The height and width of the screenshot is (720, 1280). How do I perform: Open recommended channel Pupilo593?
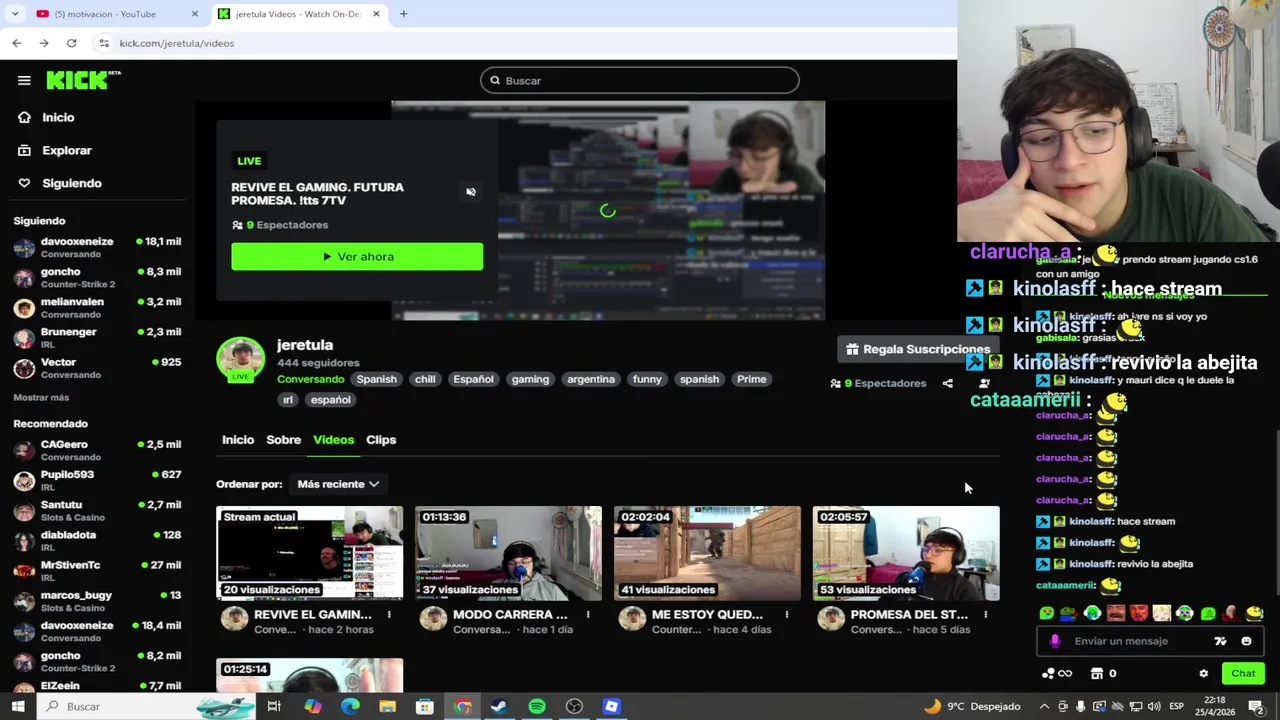pos(96,480)
